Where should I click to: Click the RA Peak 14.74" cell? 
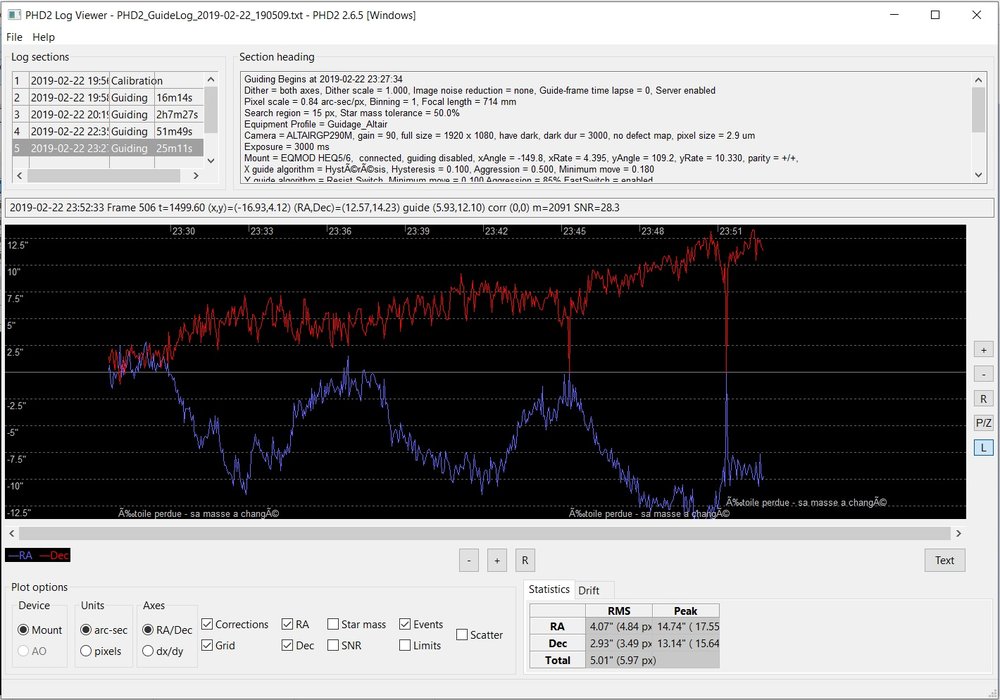pyautogui.click(x=686, y=627)
